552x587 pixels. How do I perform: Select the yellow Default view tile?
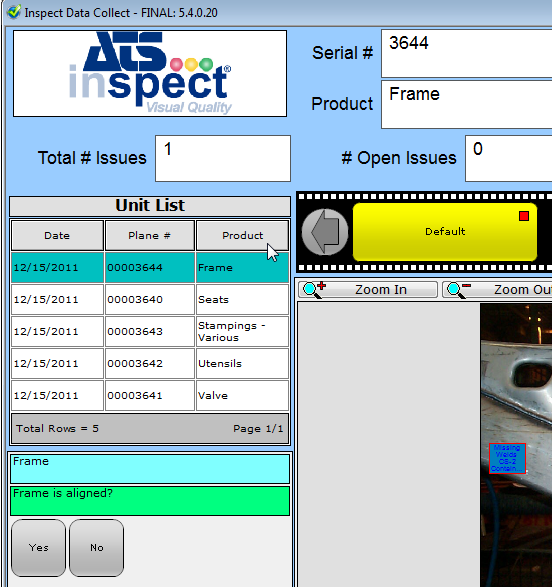pos(445,232)
